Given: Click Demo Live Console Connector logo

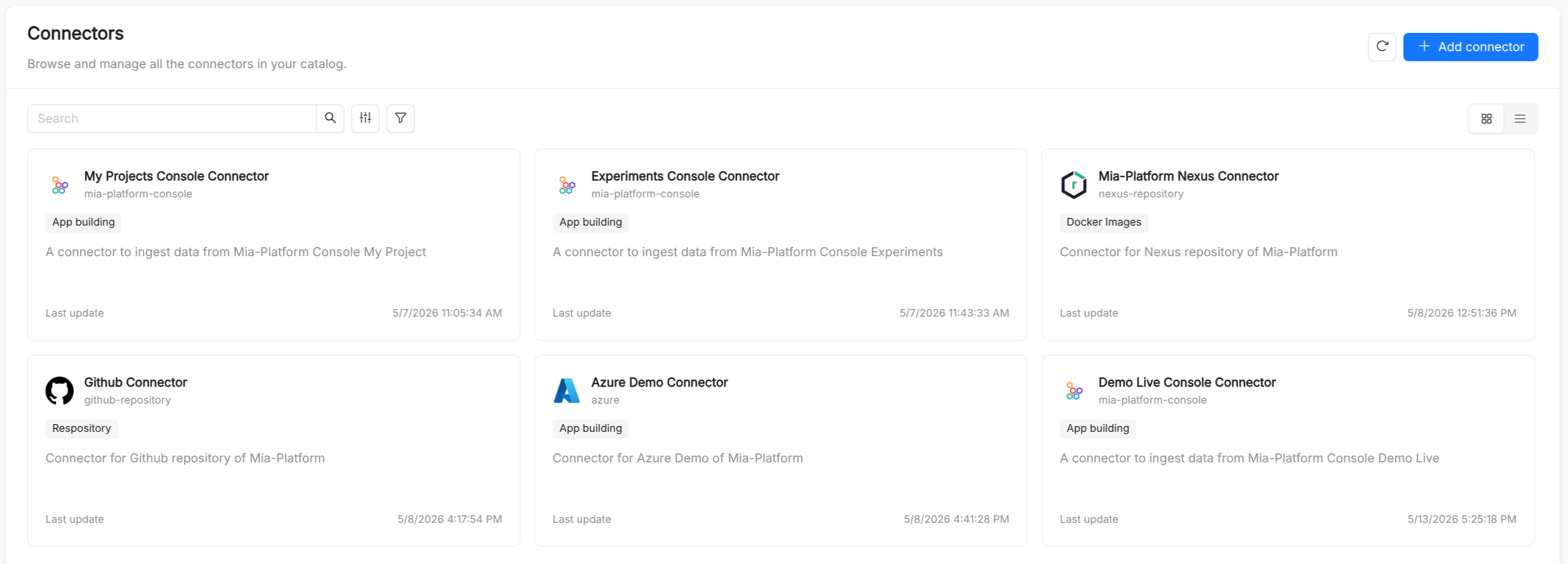Looking at the screenshot, I should [x=1074, y=391].
